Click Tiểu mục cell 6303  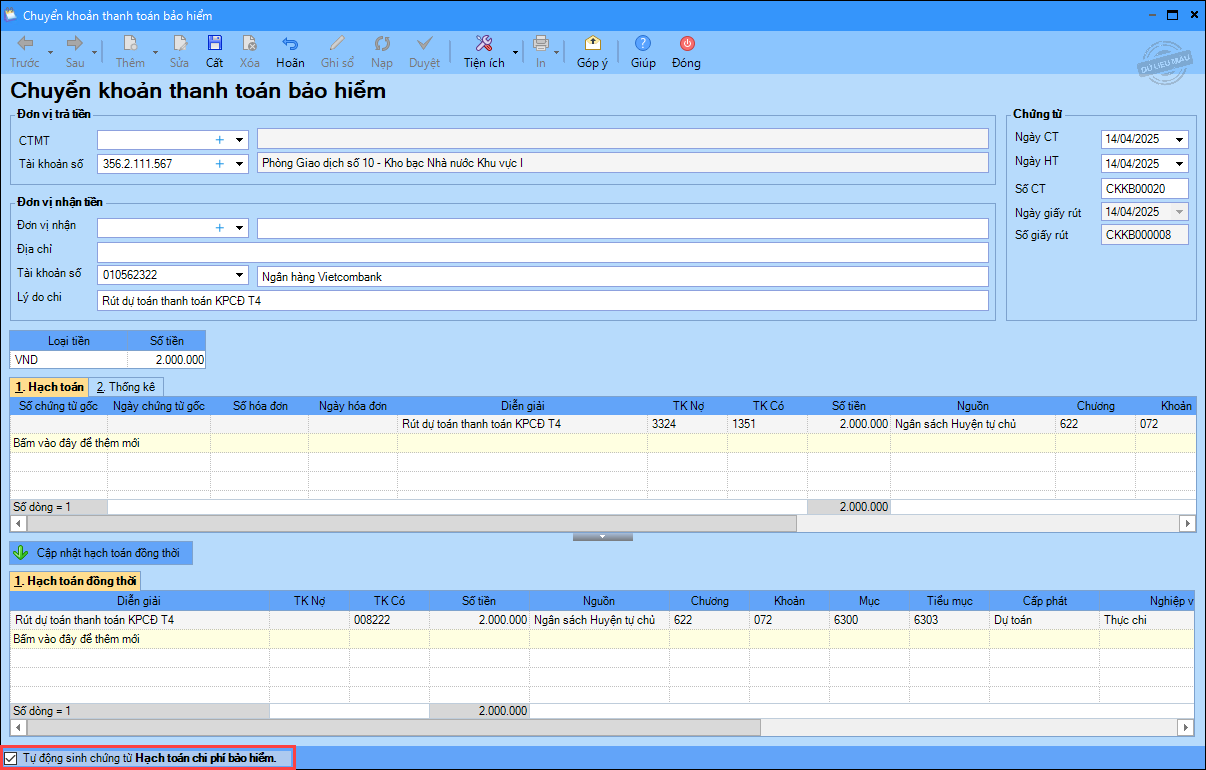(950, 620)
